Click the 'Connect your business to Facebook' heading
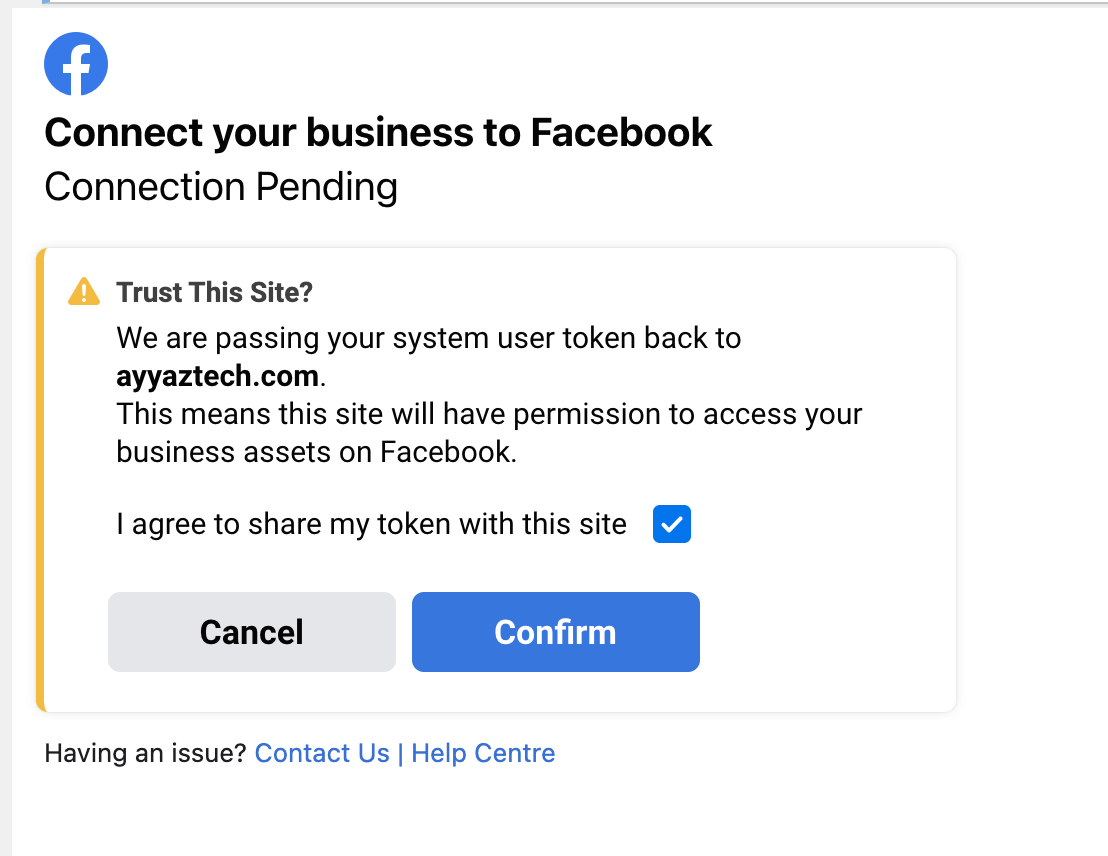1108x856 pixels. tap(378, 132)
